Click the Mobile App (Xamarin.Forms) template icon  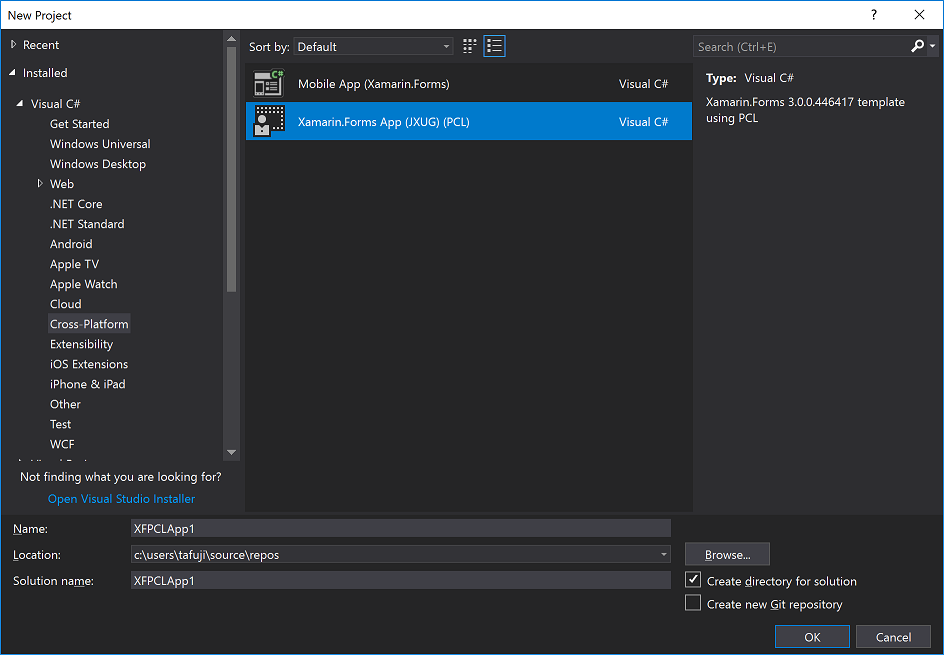click(269, 84)
